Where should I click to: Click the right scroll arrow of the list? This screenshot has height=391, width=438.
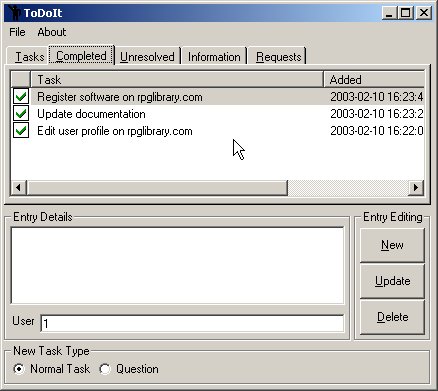point(416,187)
